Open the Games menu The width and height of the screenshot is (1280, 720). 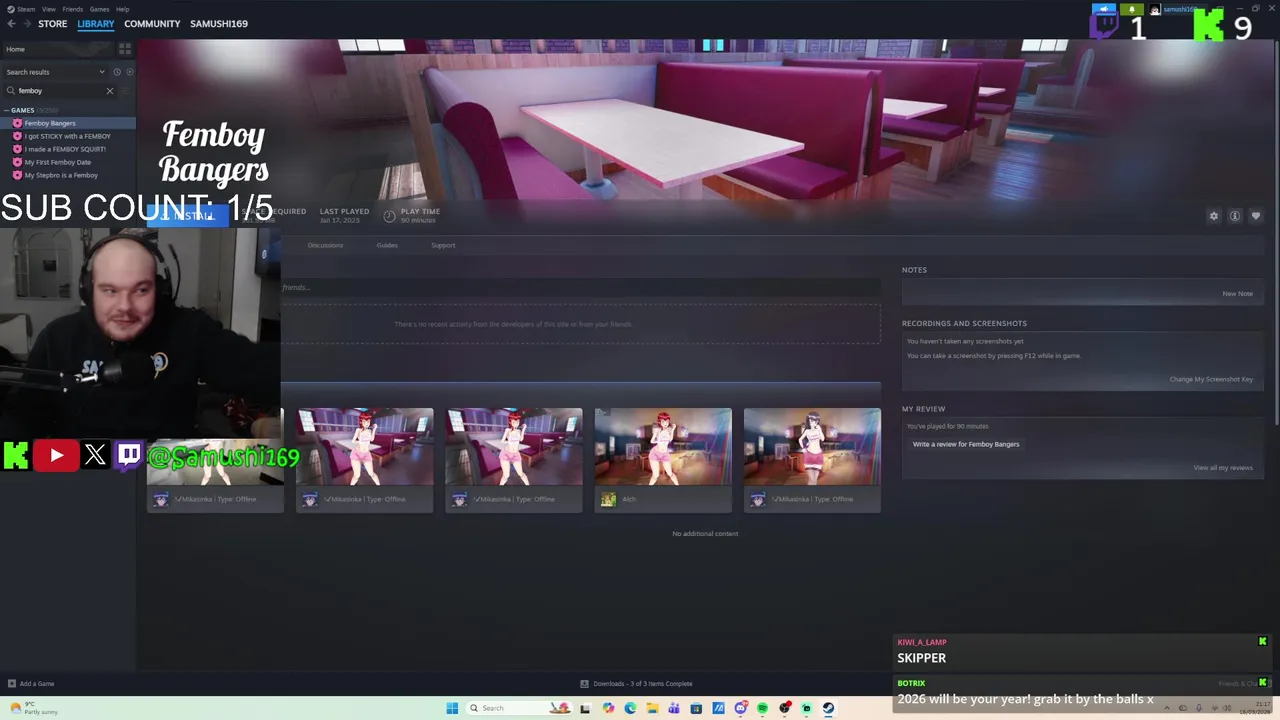(x=99, y=9)
